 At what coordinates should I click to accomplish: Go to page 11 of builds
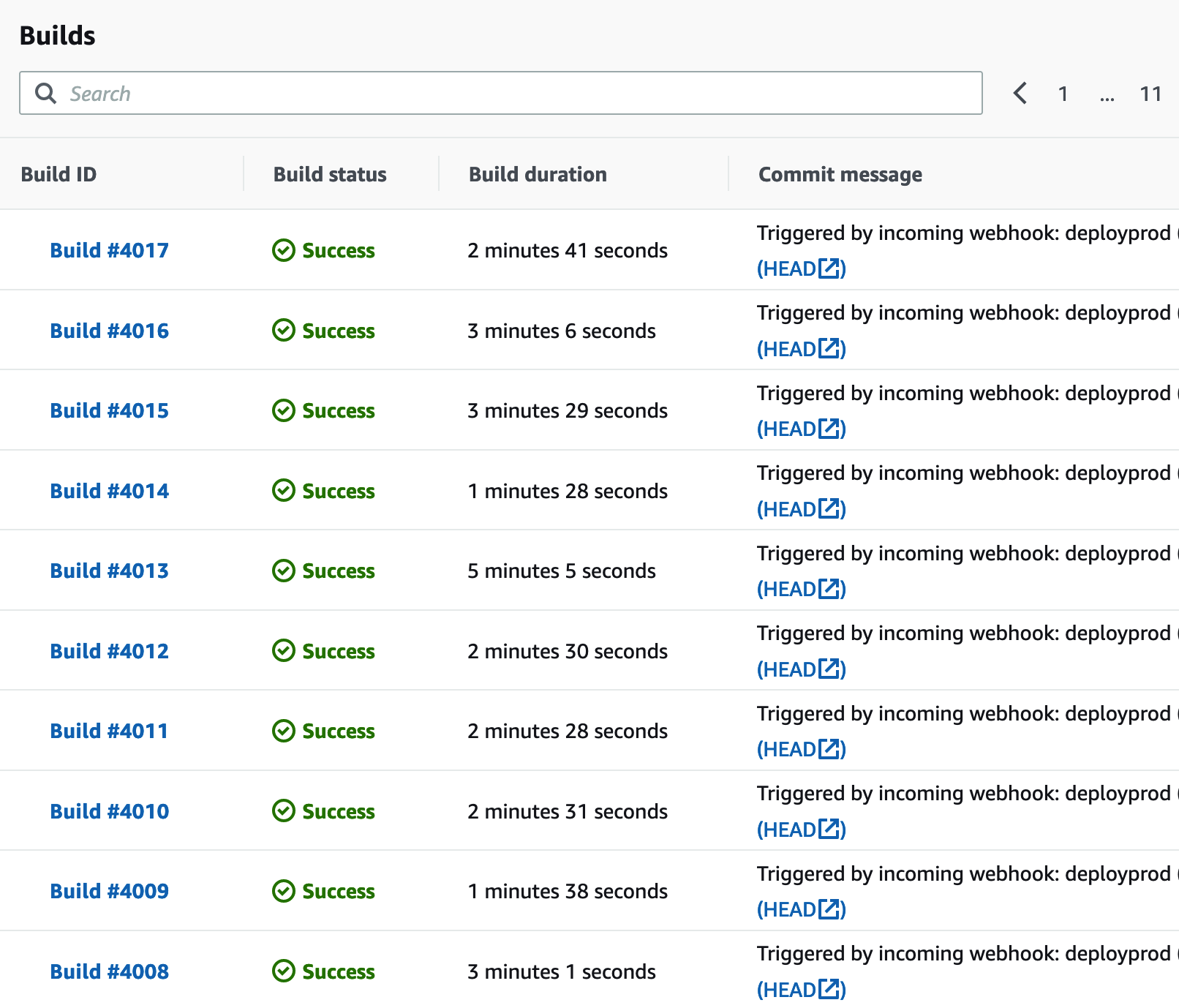point(1150,94)
